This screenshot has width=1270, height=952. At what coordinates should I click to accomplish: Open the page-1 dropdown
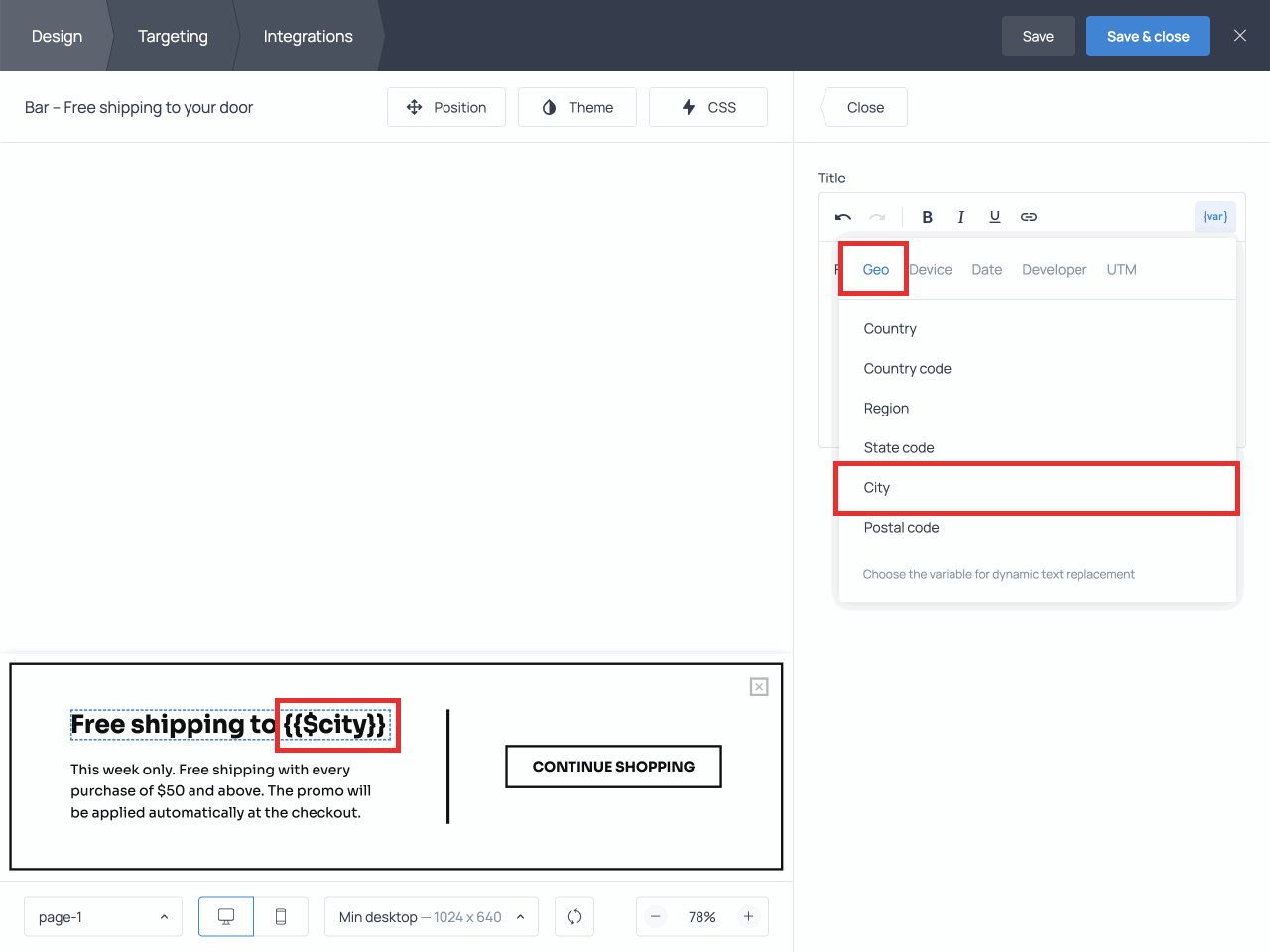tap(103, 917)
